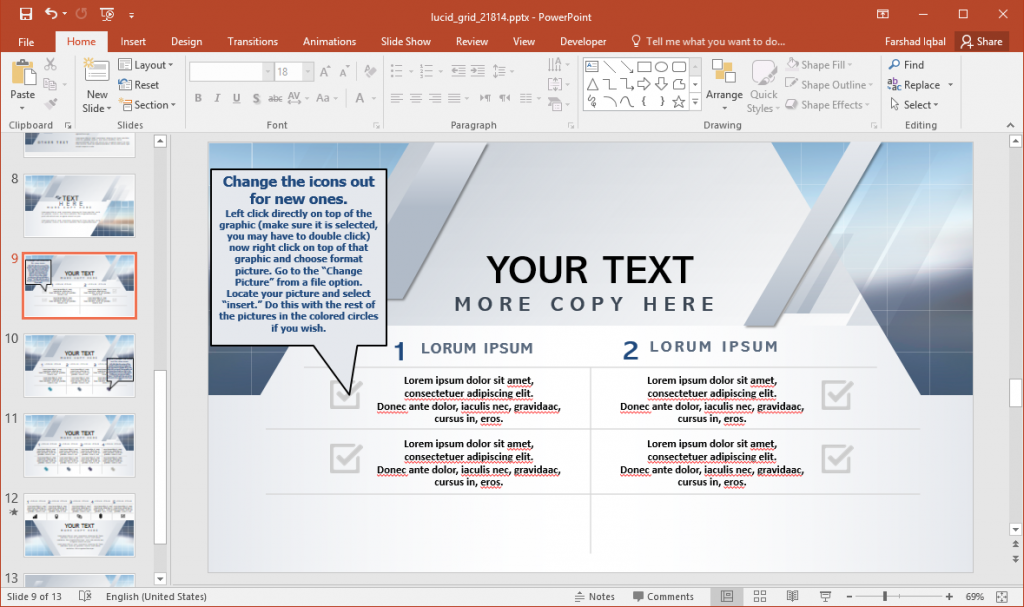Image resolution: width=1024 pixels, height=607 pixels.
Task: Toggle italic formatting
Action: click(x=218, y=98)
